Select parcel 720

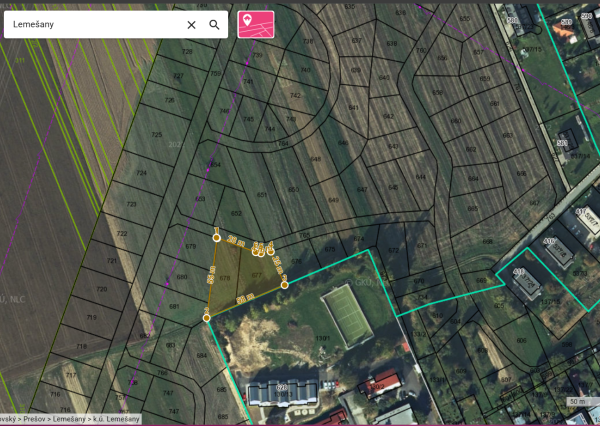coord(102,289)
